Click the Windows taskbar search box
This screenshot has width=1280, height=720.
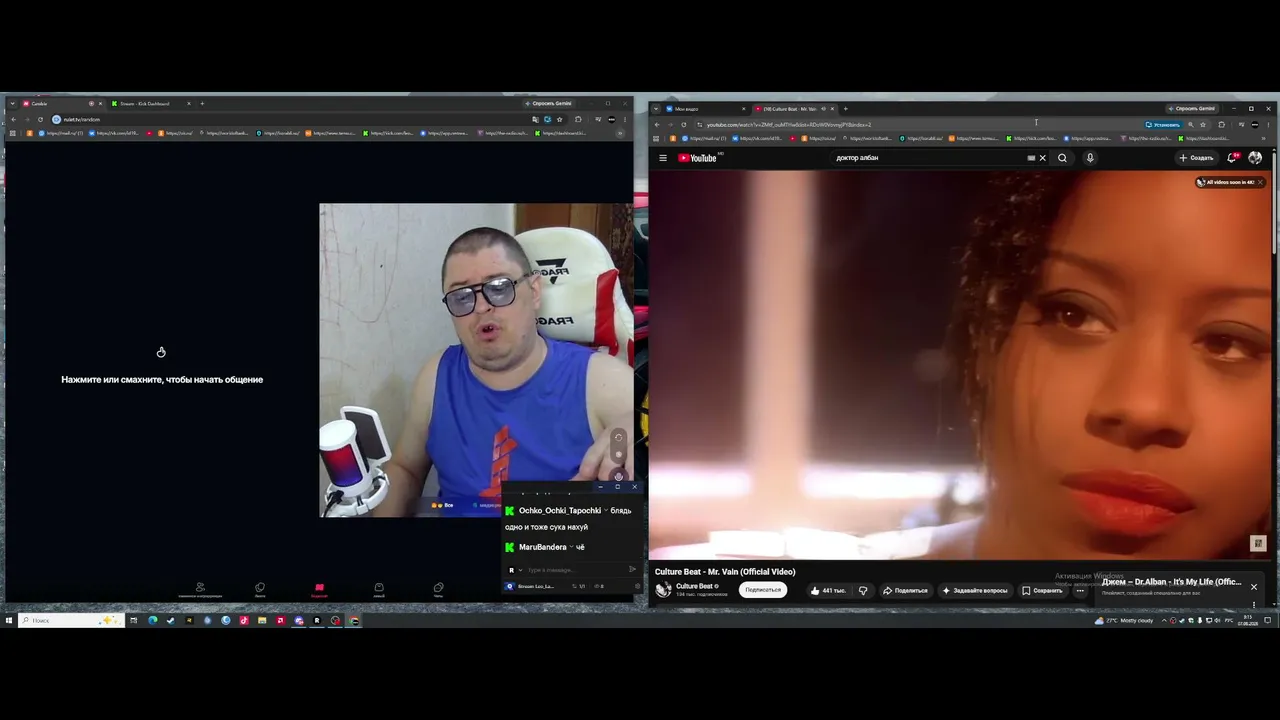pos(72,620)
